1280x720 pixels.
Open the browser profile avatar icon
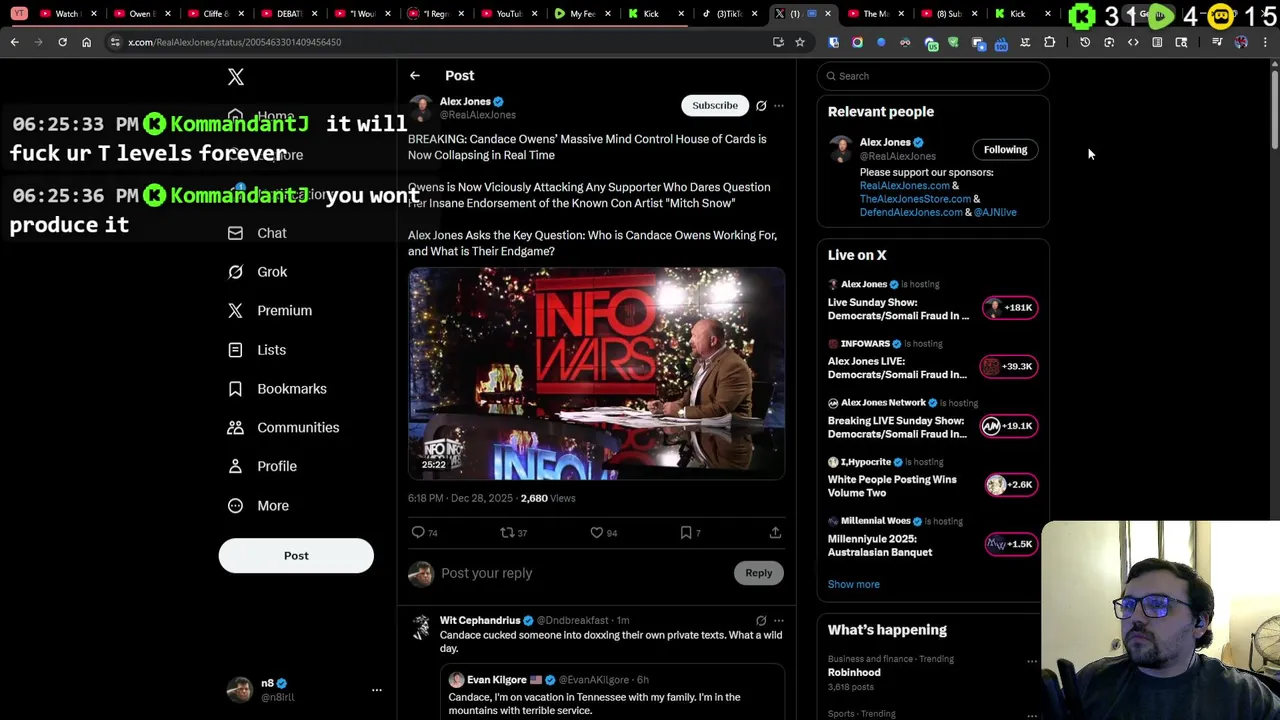coord(1241,42)
